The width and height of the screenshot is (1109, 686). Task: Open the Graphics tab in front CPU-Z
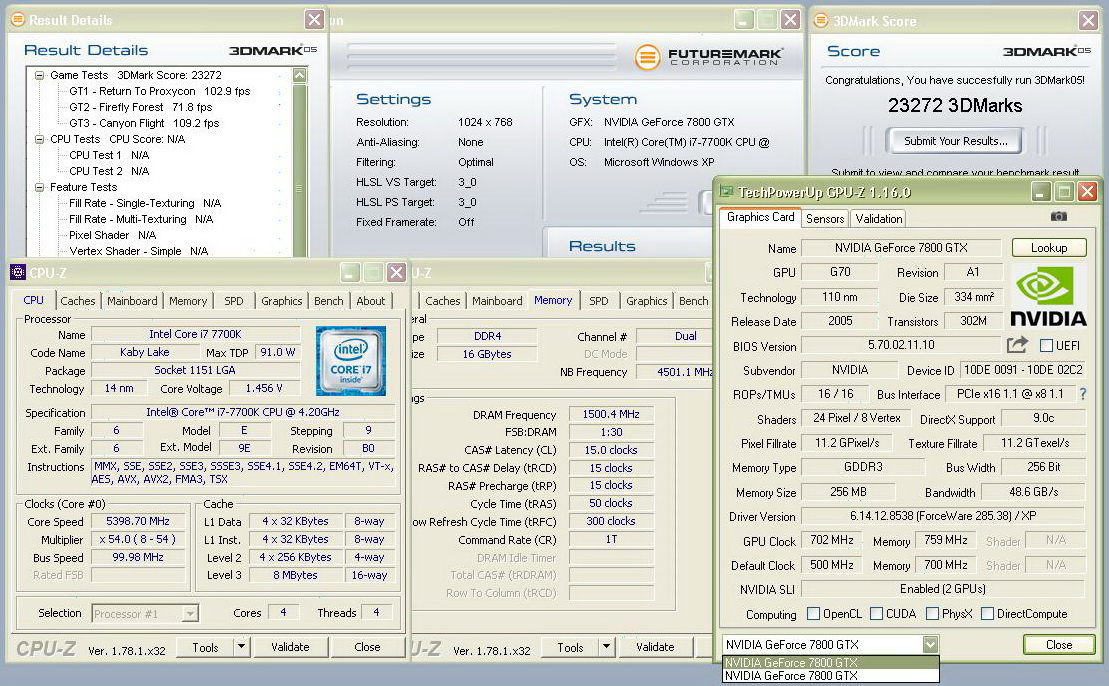point(281,301)
